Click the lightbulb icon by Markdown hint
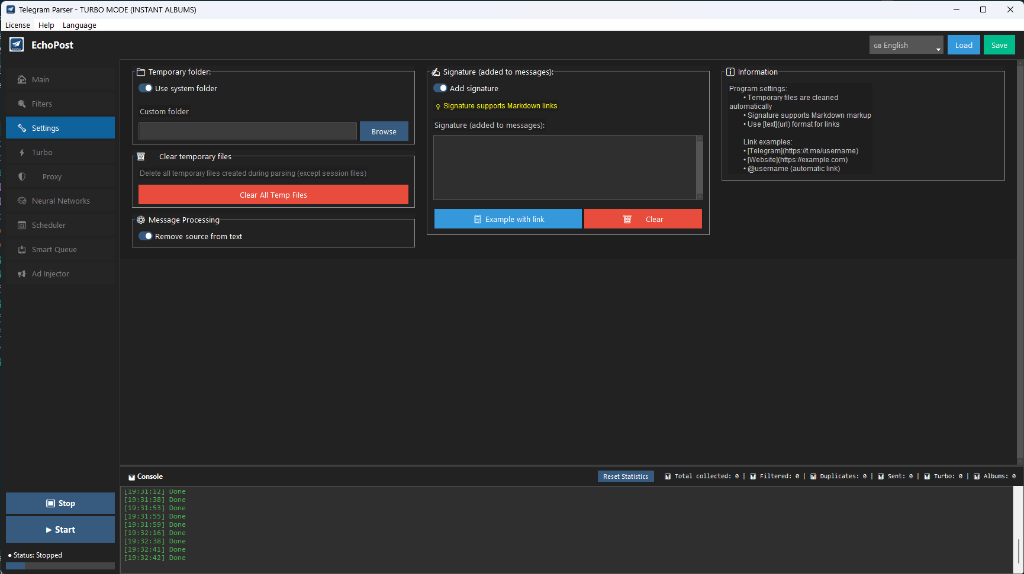Viewport: 1024px width, 574px height. (x=438, y=106)
